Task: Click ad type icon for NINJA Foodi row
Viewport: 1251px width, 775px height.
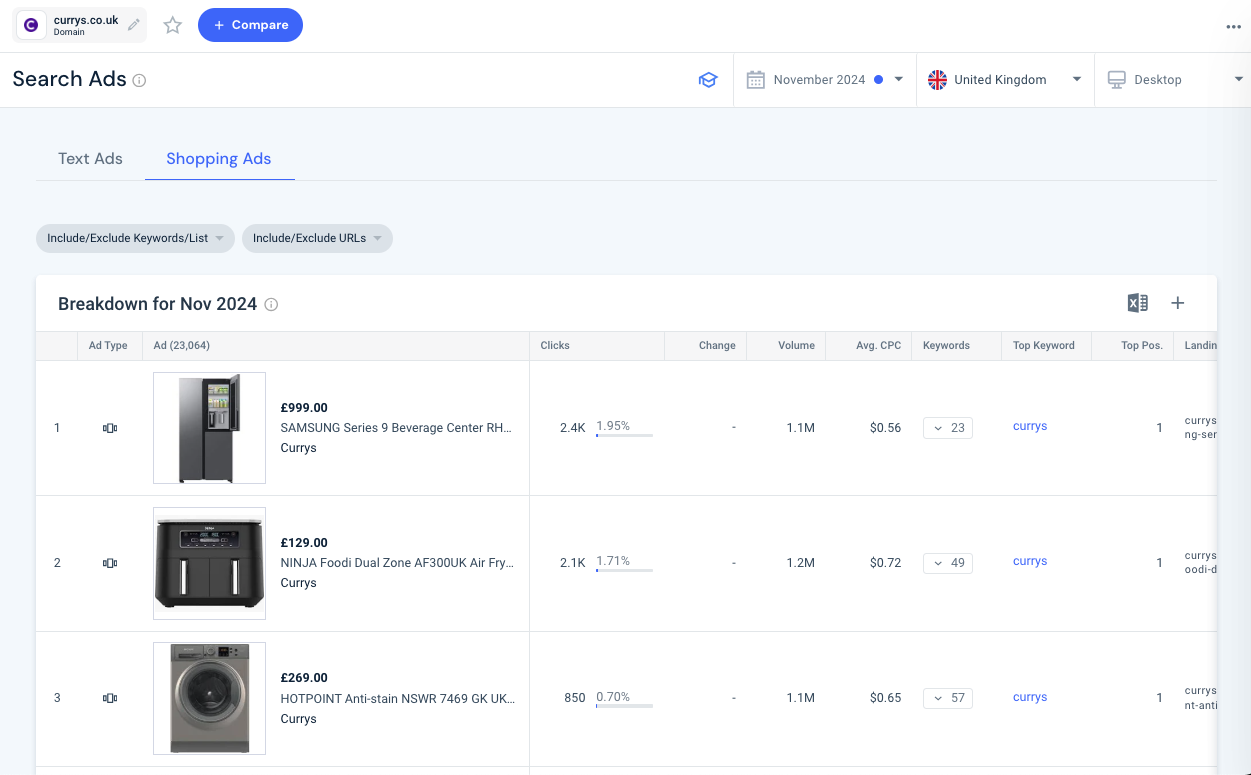Action: pyautogui.click(x=110, y=563)
